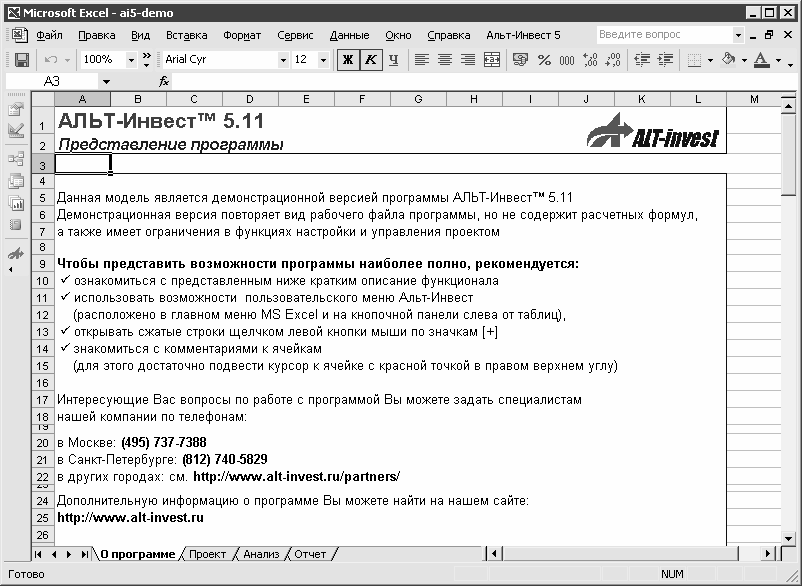The height and width of the screenshot is (586, 802).
Task: Click vertical scrollbar down arrow
Action: point(788,538)
